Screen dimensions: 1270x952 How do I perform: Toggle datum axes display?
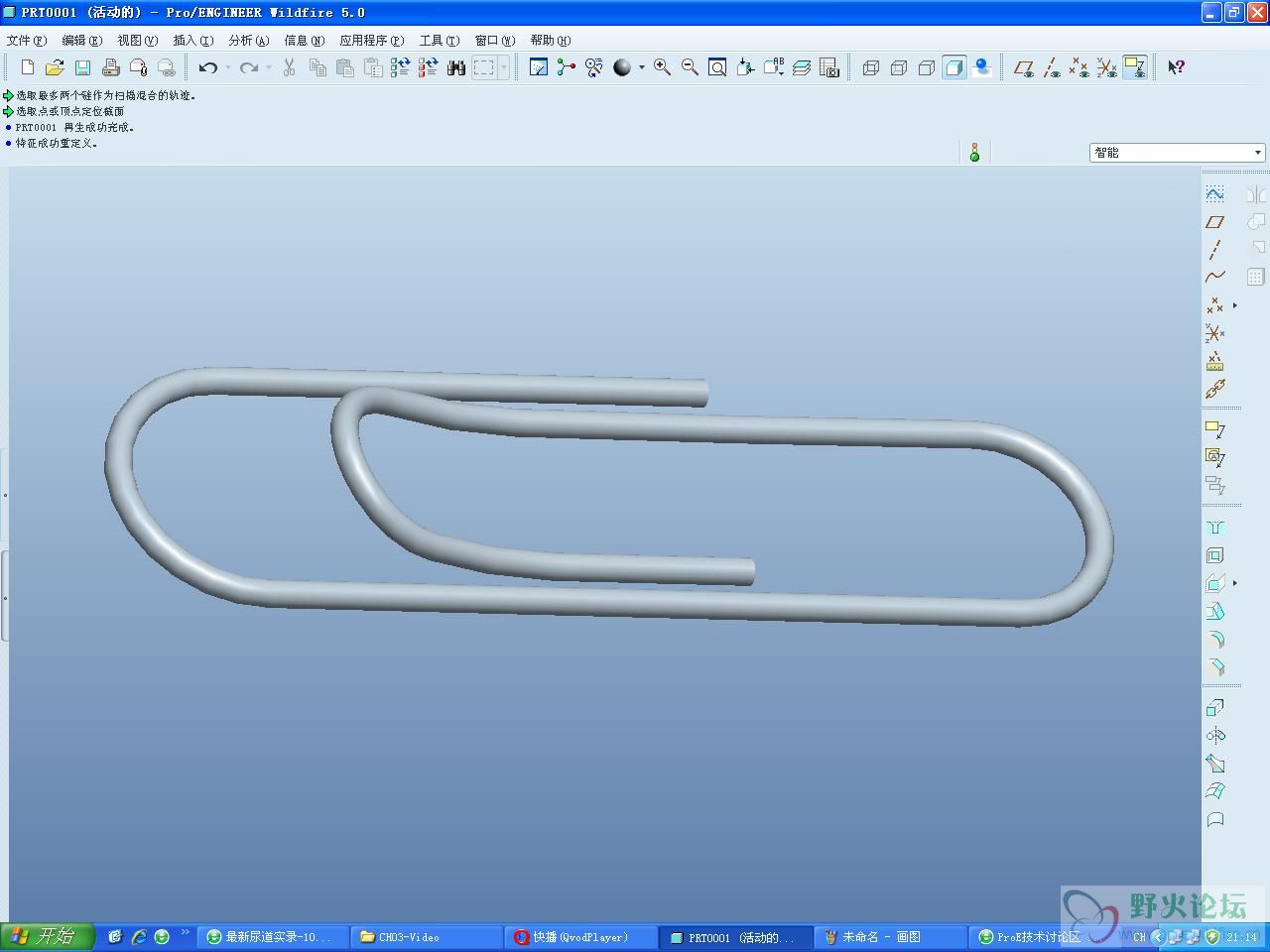point(1052,67)
